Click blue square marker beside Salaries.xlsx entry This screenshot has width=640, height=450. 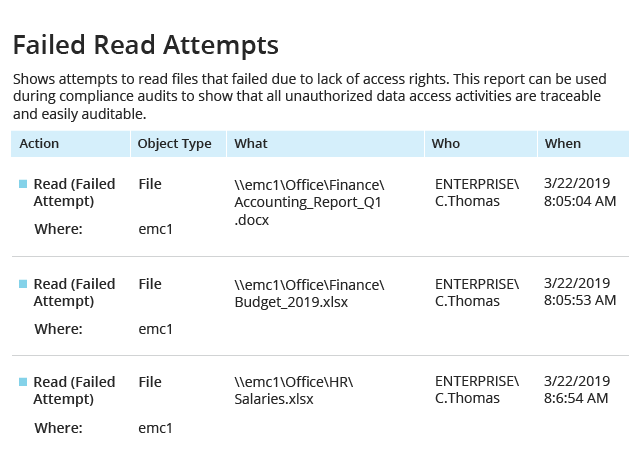point(23,382)
